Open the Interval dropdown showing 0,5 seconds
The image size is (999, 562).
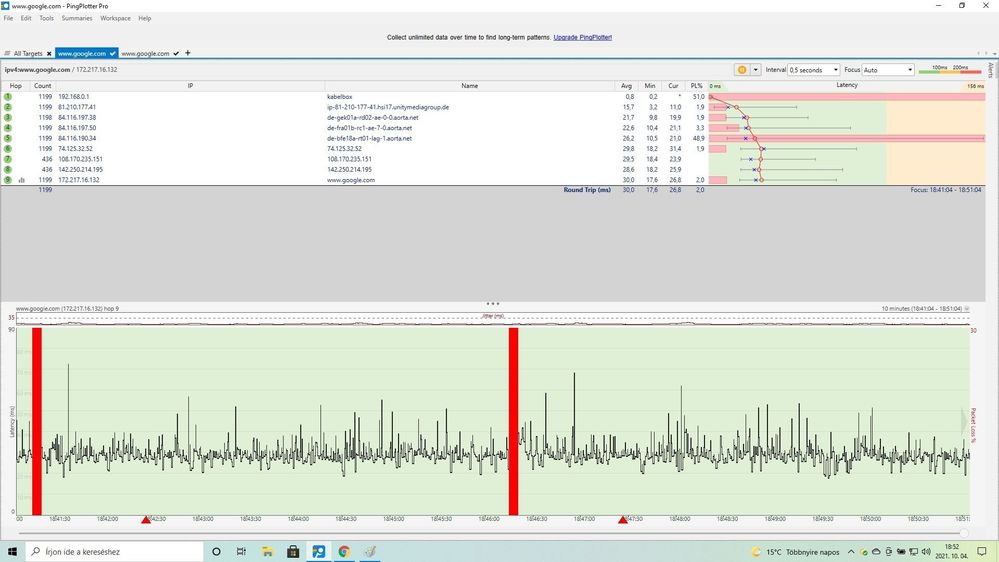tap(814, 69)
